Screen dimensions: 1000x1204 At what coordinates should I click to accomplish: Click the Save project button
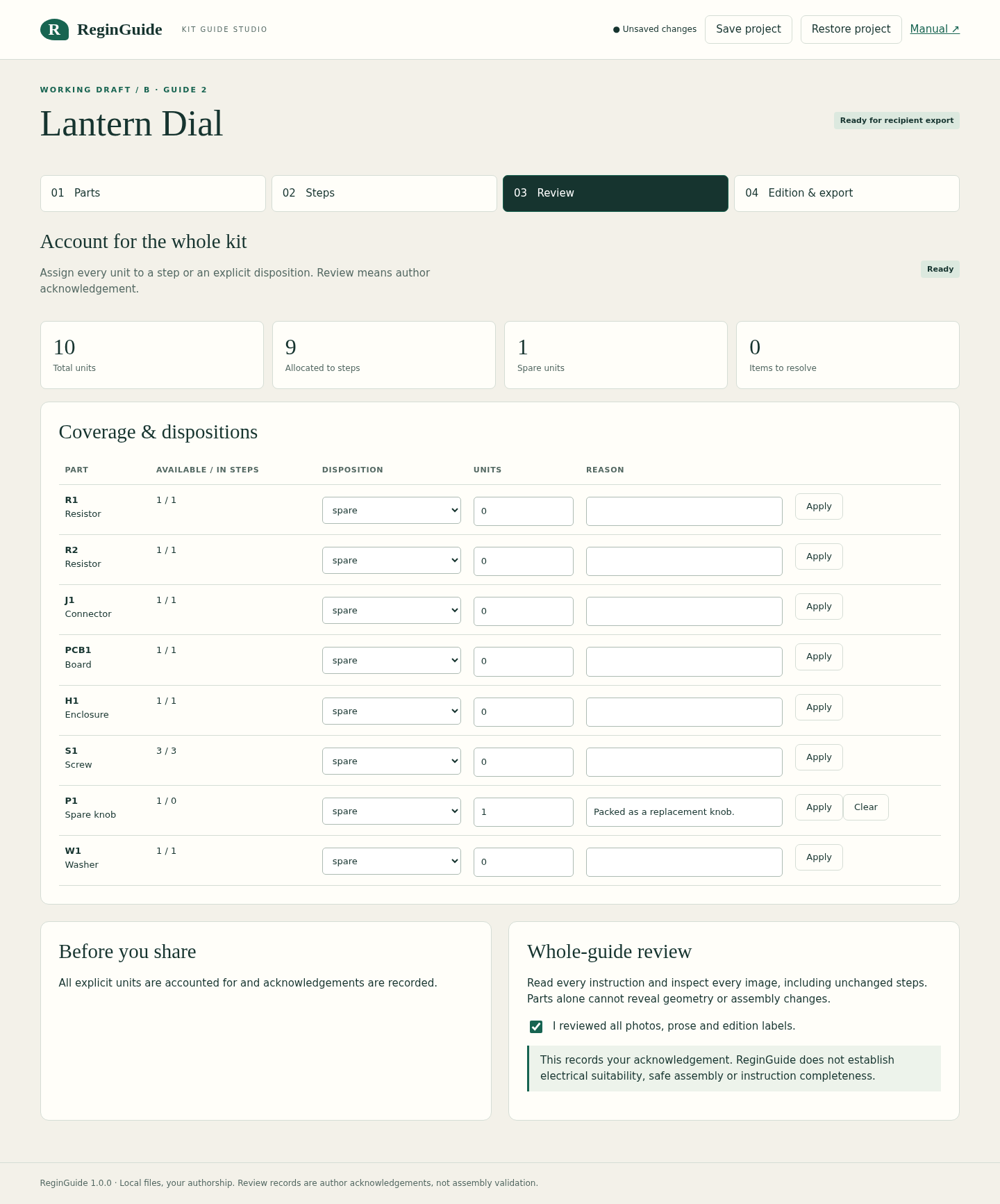click(749, 29)
